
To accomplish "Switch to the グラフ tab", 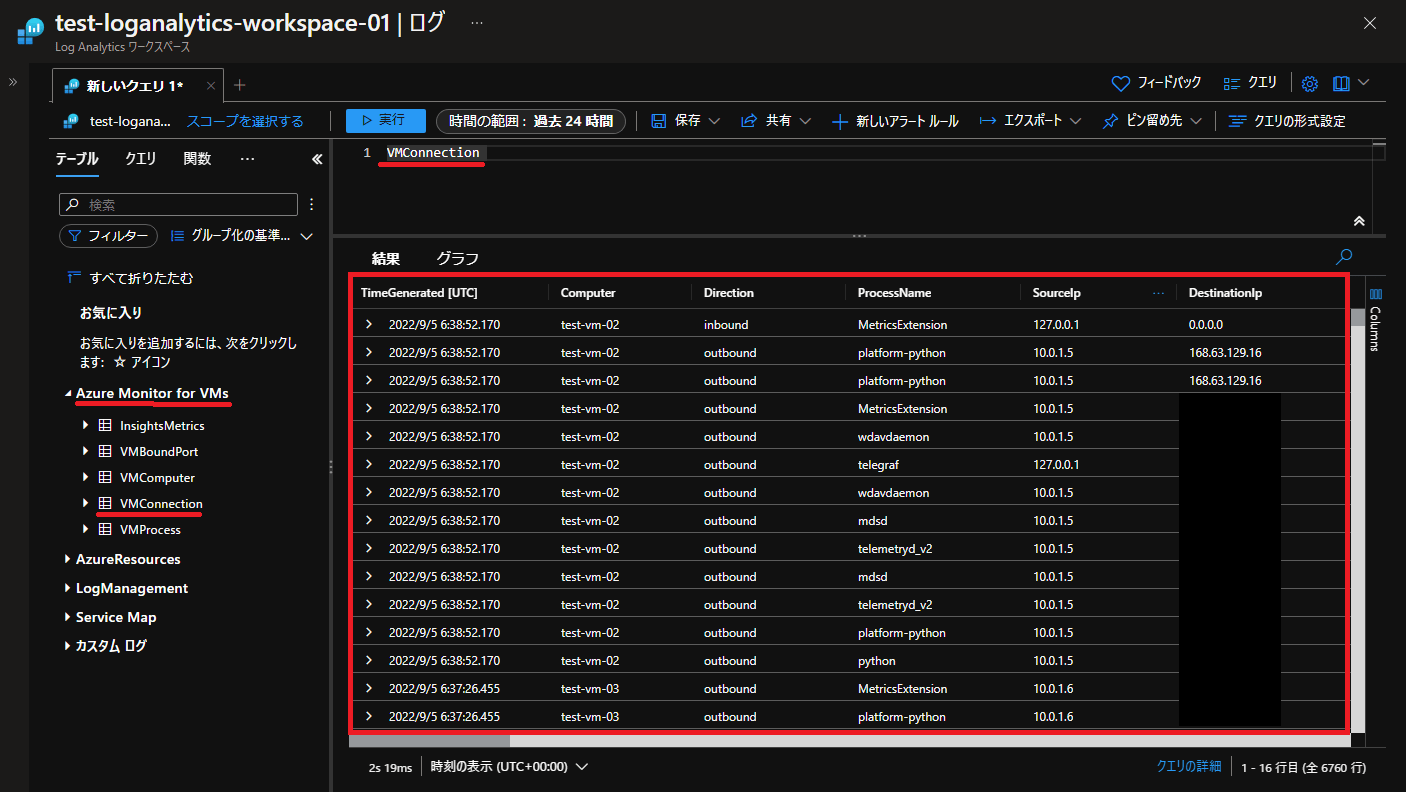I will [457, 258].
